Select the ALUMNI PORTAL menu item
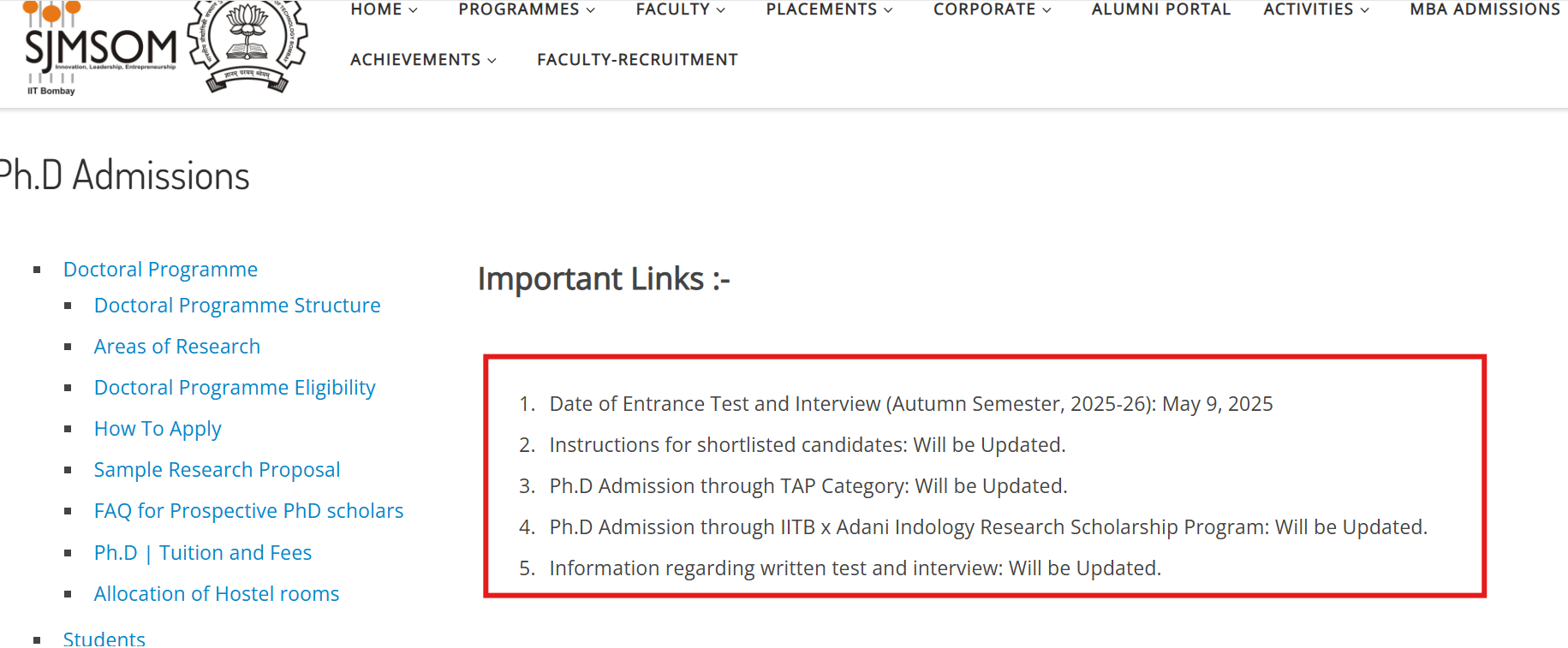Viewport: 1568px width, 648px height. click(1160, 9)
